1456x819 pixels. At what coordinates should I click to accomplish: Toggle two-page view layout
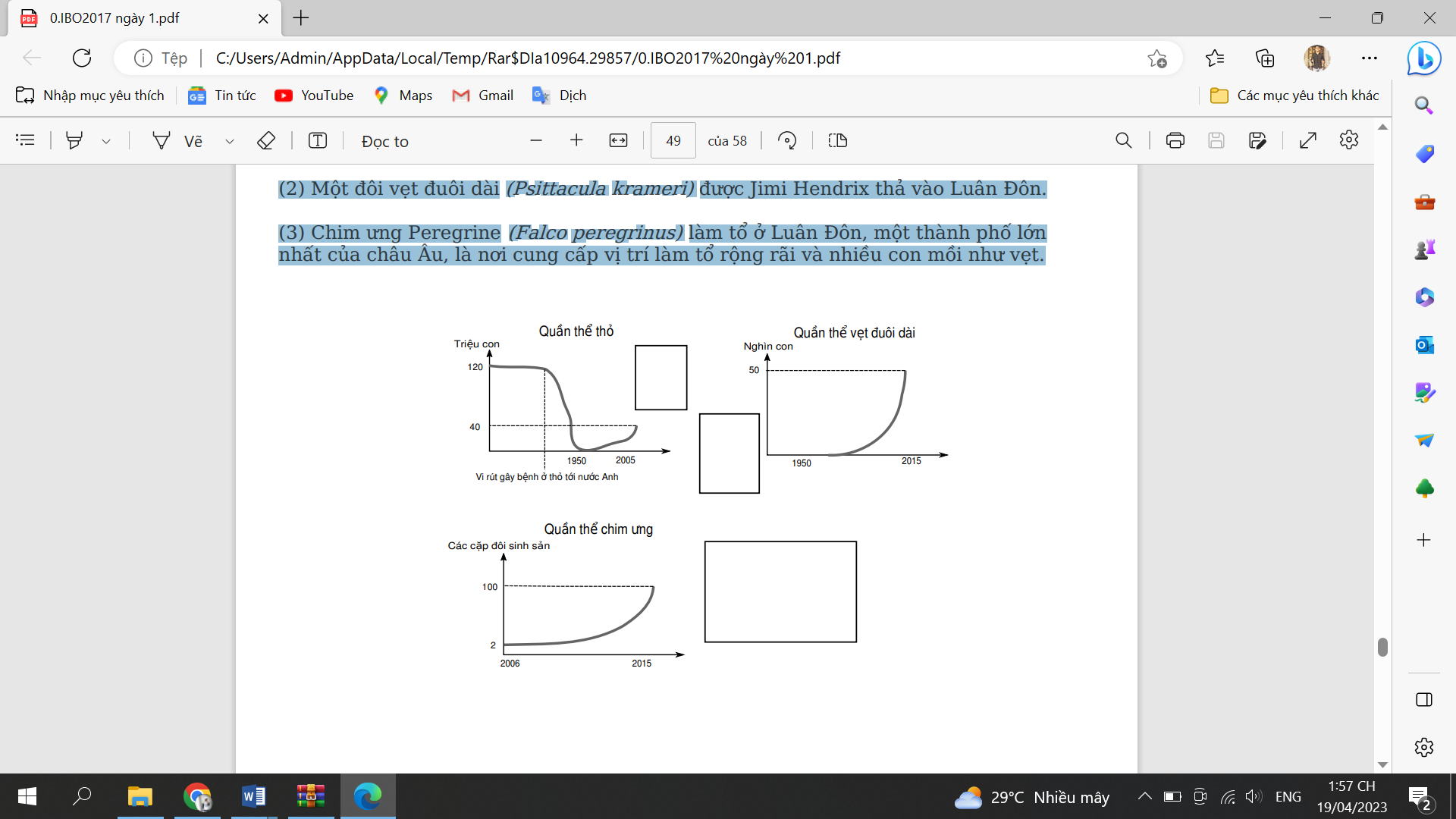(x=837, y=140)
